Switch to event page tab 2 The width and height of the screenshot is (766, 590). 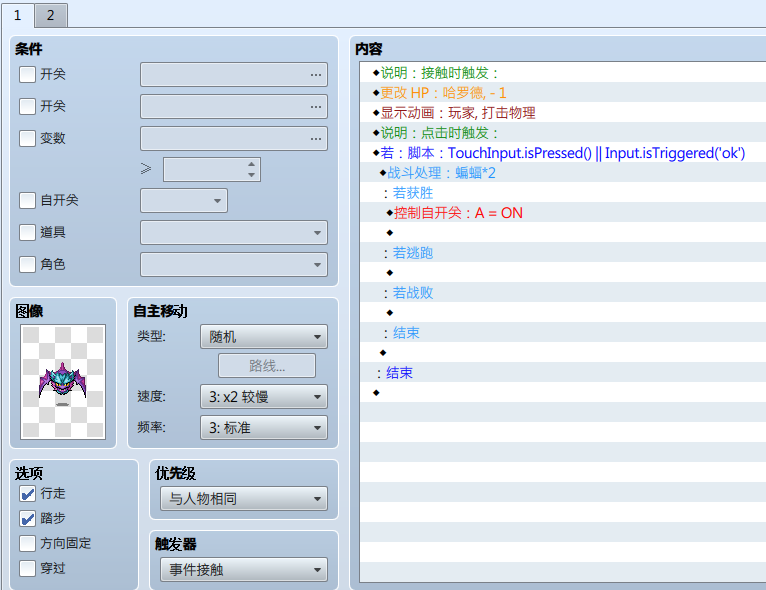pos(51,15)
